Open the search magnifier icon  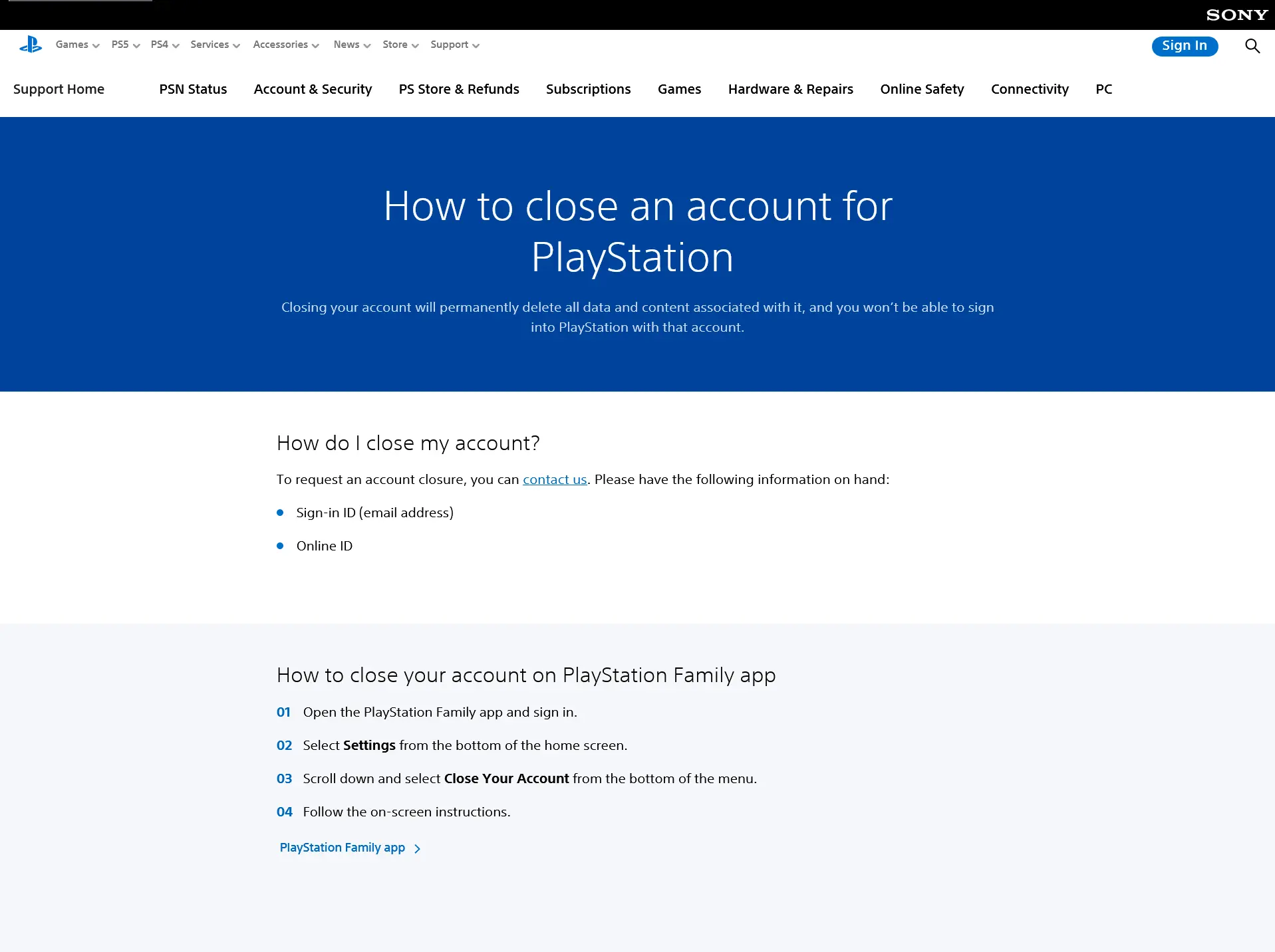click(x=1252, y=46)
